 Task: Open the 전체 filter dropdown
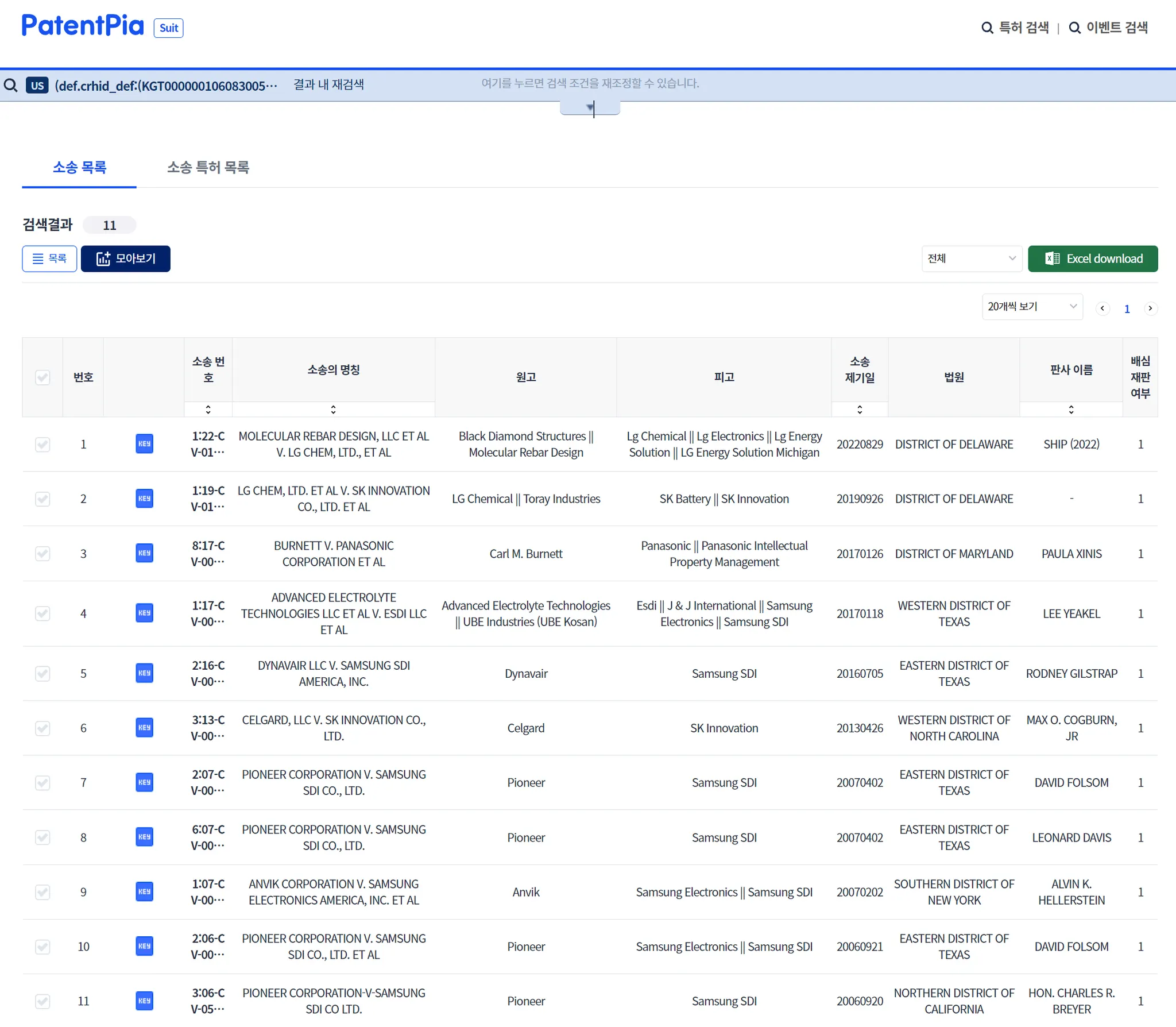click(972, 258)
